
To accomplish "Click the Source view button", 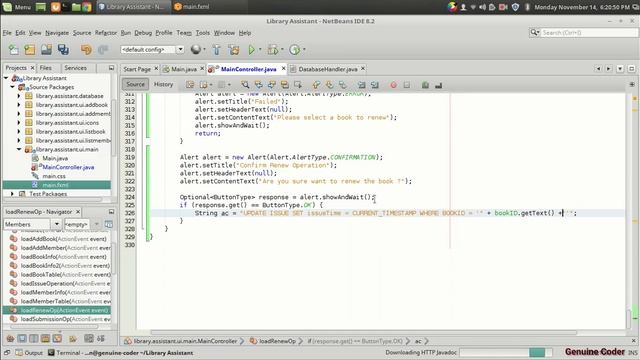I will tap(136, 84).
